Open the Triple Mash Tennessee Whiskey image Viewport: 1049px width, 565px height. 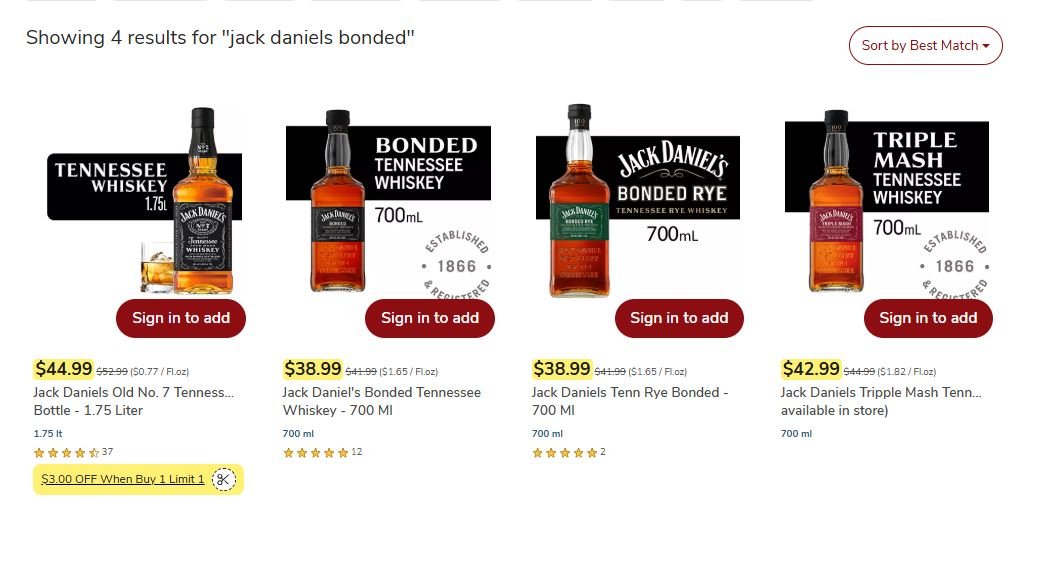pyautogui.click(x=887, y=201)
